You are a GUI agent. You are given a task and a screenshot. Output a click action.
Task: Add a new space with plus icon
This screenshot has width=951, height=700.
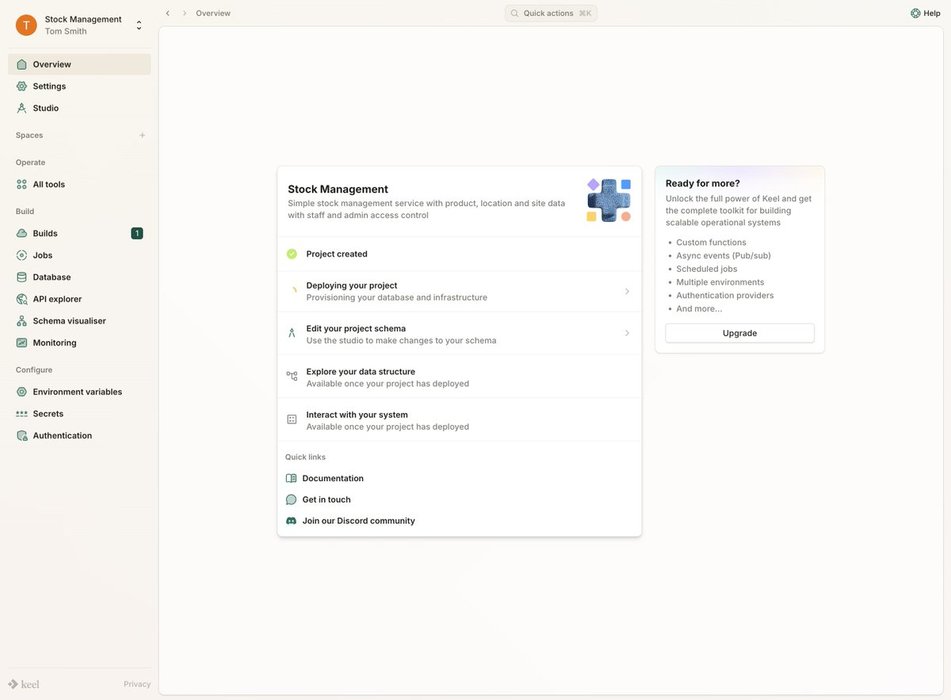pos(142,135)
